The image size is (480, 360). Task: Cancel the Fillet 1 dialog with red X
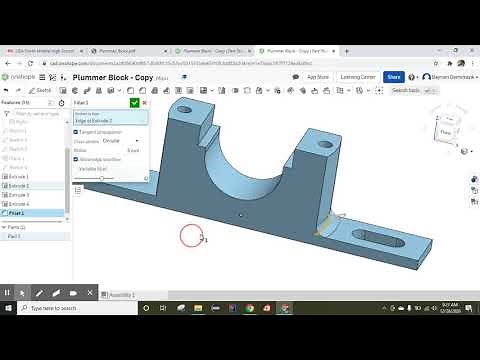pos(145,103)
